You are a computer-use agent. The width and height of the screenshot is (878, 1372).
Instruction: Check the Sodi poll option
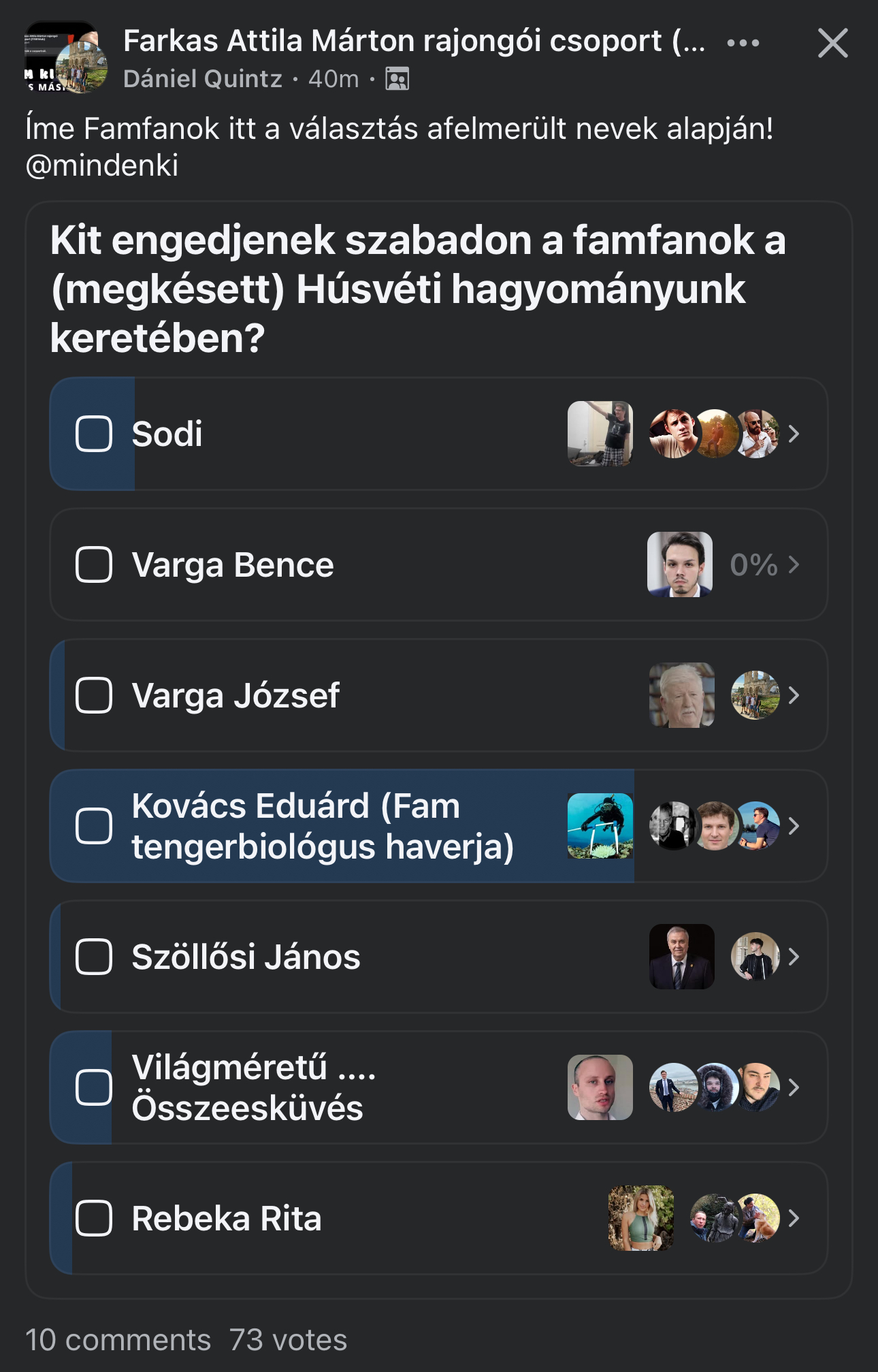[94, 434]
